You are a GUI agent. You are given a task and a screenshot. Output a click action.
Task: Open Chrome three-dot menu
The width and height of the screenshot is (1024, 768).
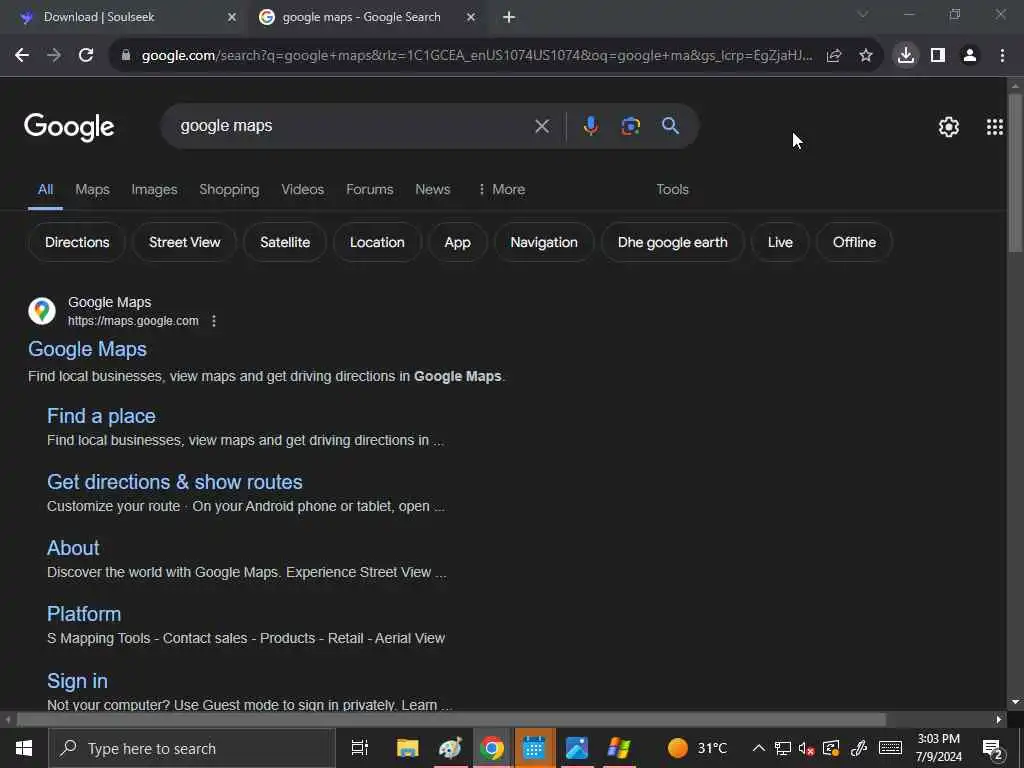pos(1002,56)
